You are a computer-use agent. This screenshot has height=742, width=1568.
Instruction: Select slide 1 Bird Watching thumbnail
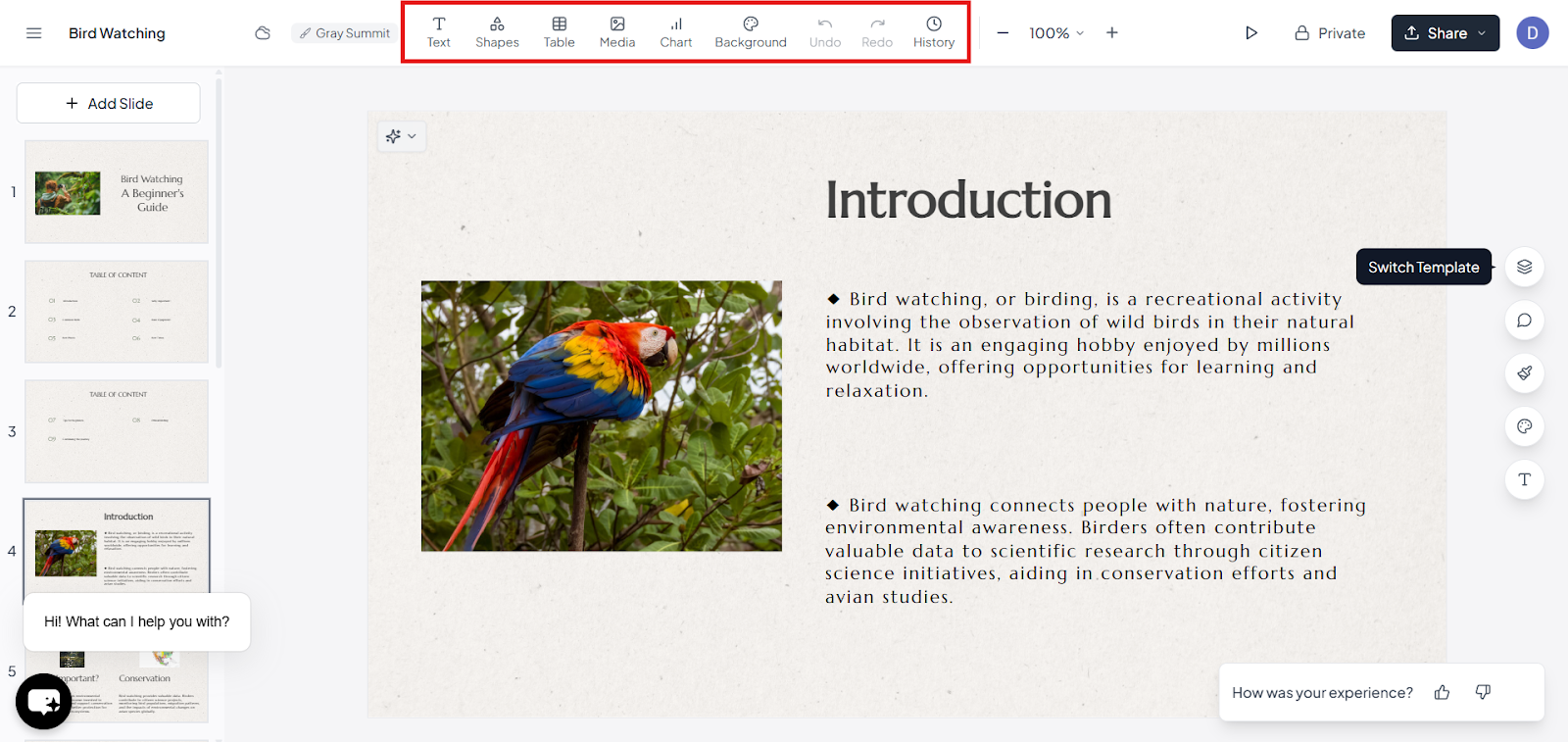(117, 192)
